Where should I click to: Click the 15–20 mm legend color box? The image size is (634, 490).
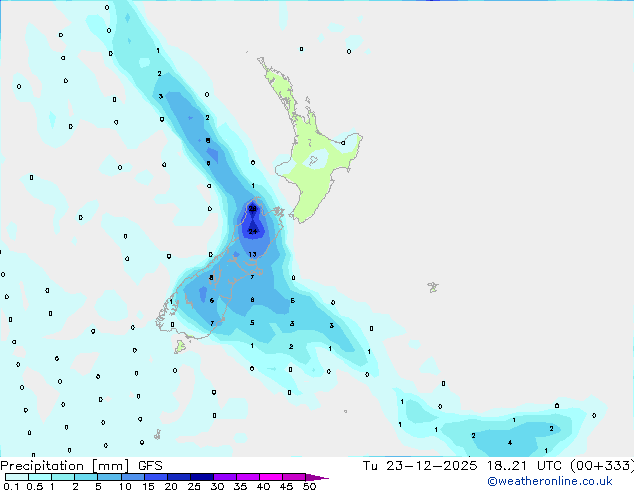pyautogui.click(x=156, y=477)
